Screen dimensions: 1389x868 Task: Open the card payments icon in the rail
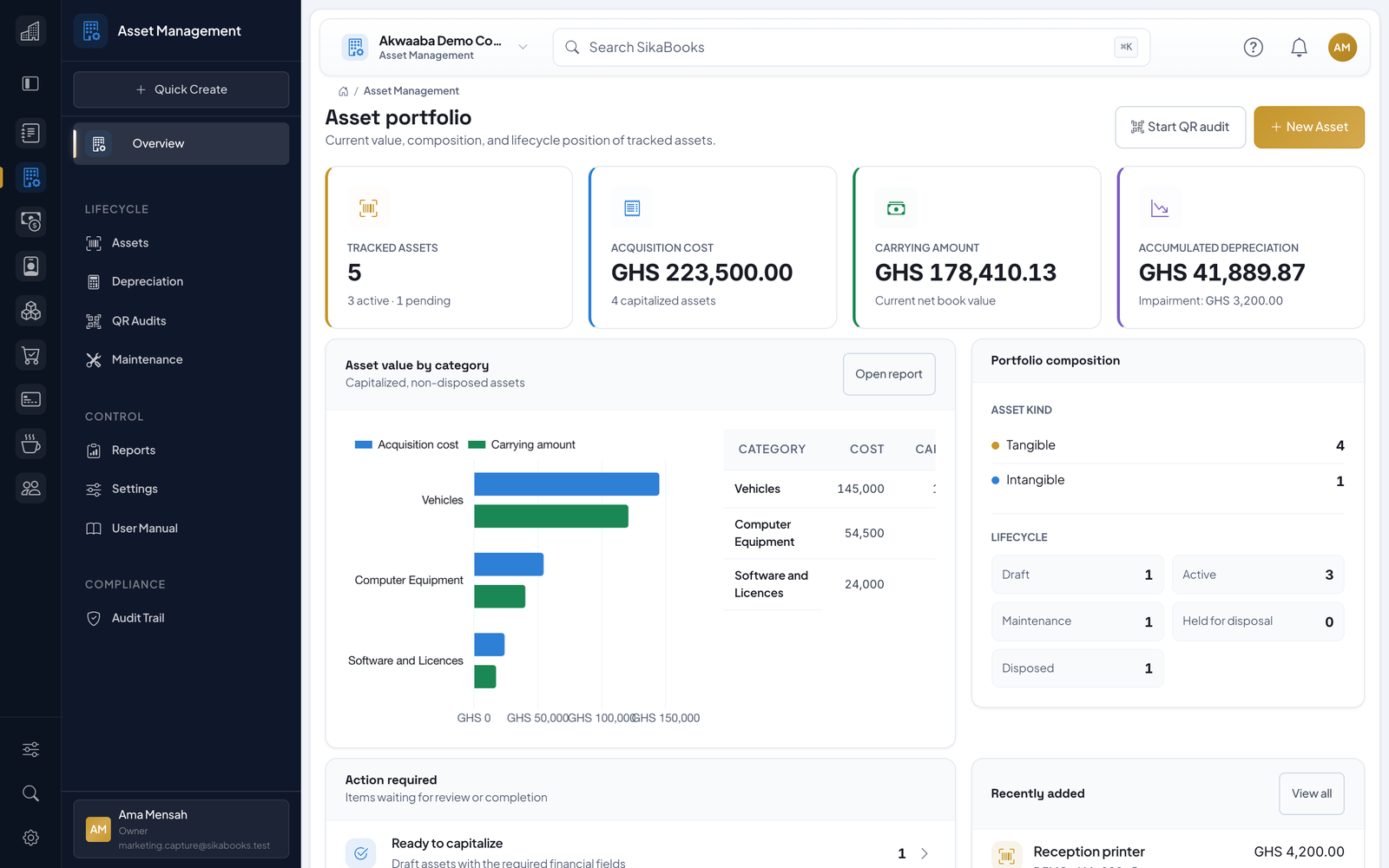coord(30,399)
